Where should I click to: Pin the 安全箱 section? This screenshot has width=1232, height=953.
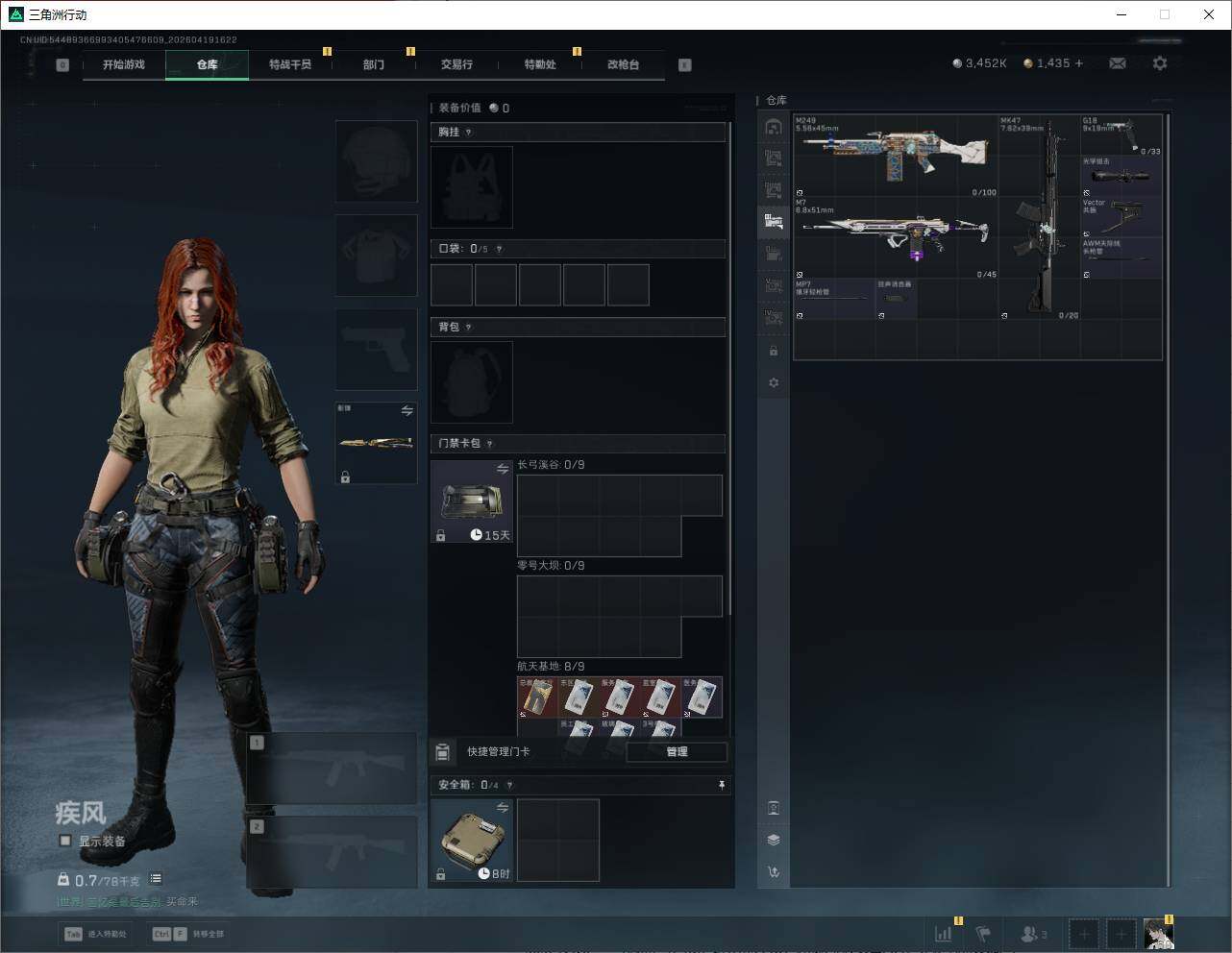click(x=722, y=785)
